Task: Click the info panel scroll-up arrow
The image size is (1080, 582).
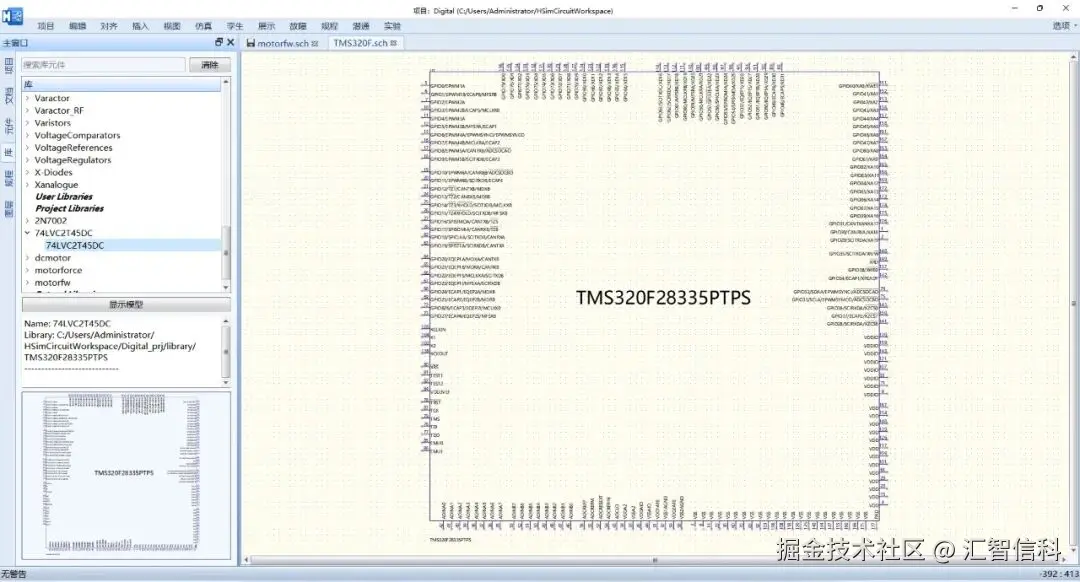Action: click(x=226, y=322)
